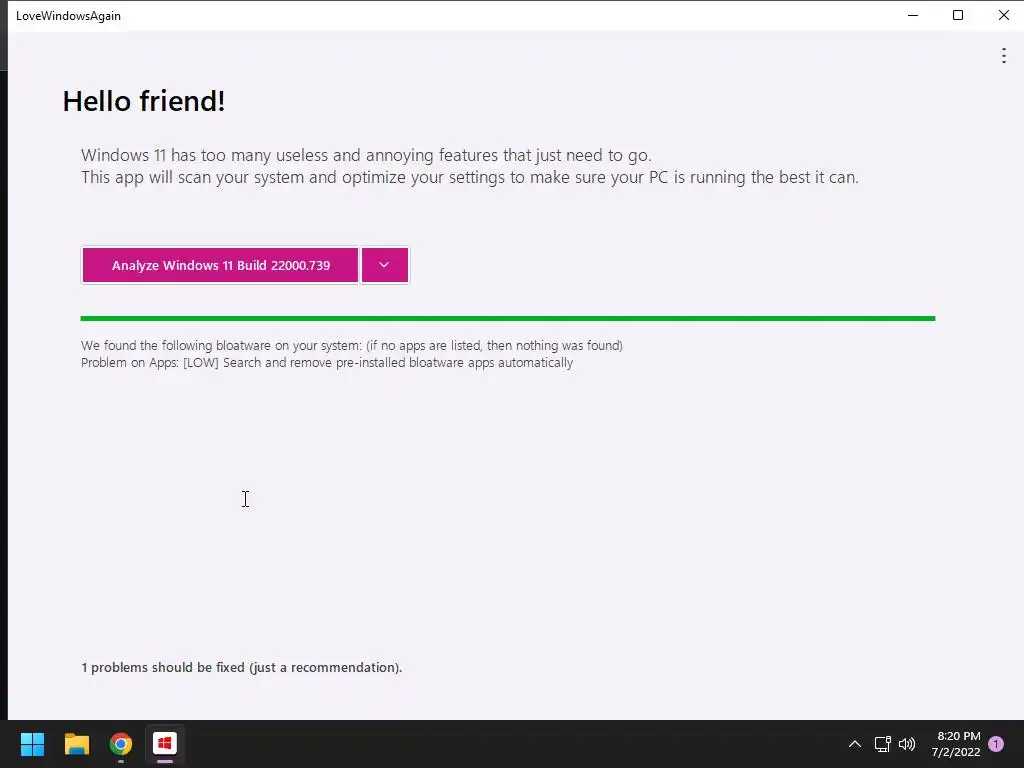1024x768 pixels.
Task: Maximize the LoveWindowsAgain window
Action: (957, 15)
